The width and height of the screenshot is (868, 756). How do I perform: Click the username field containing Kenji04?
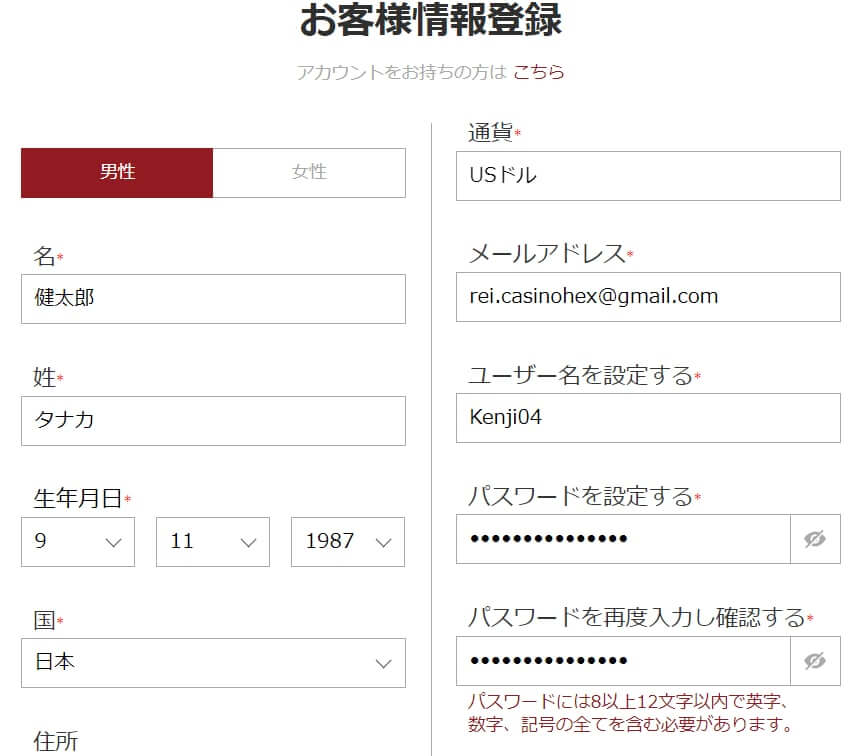(x=648, y=418)
